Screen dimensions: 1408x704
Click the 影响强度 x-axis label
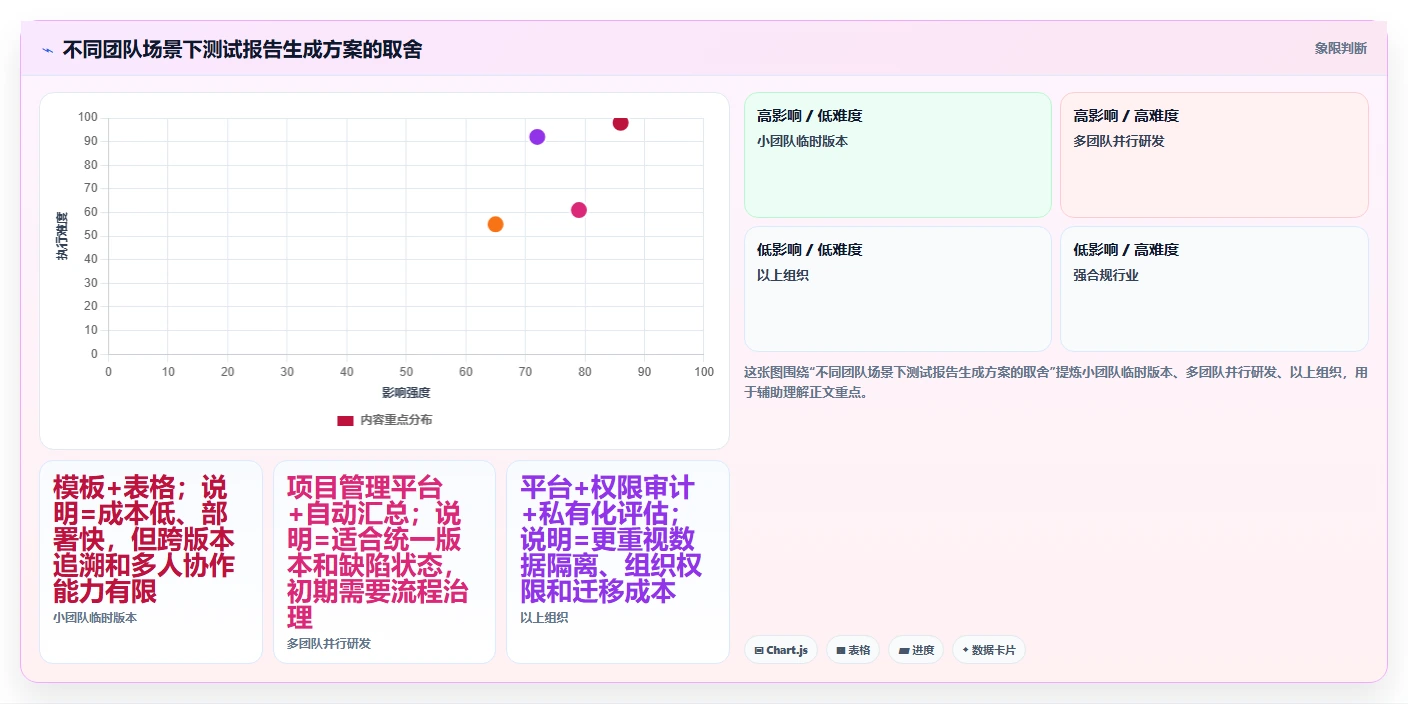(406, 392)
